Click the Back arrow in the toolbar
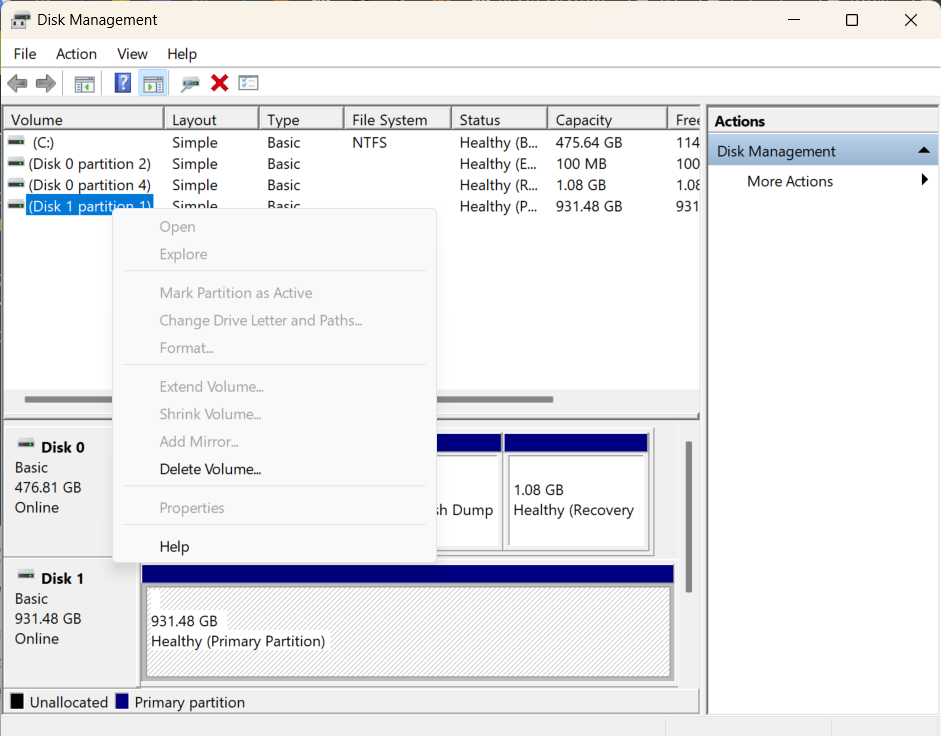 click(17, 83)
